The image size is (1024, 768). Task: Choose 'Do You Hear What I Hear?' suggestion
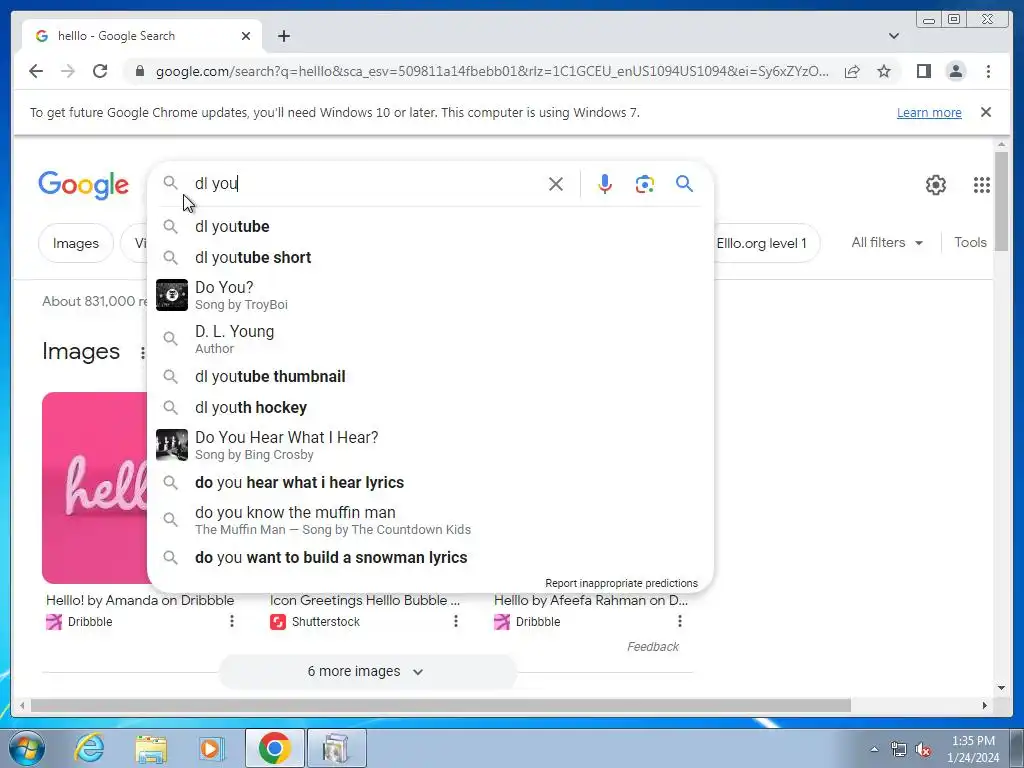[430, 445]
